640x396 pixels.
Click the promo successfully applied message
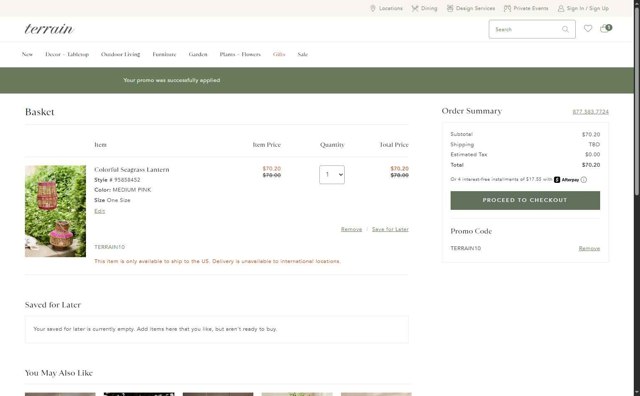[171, 80]
